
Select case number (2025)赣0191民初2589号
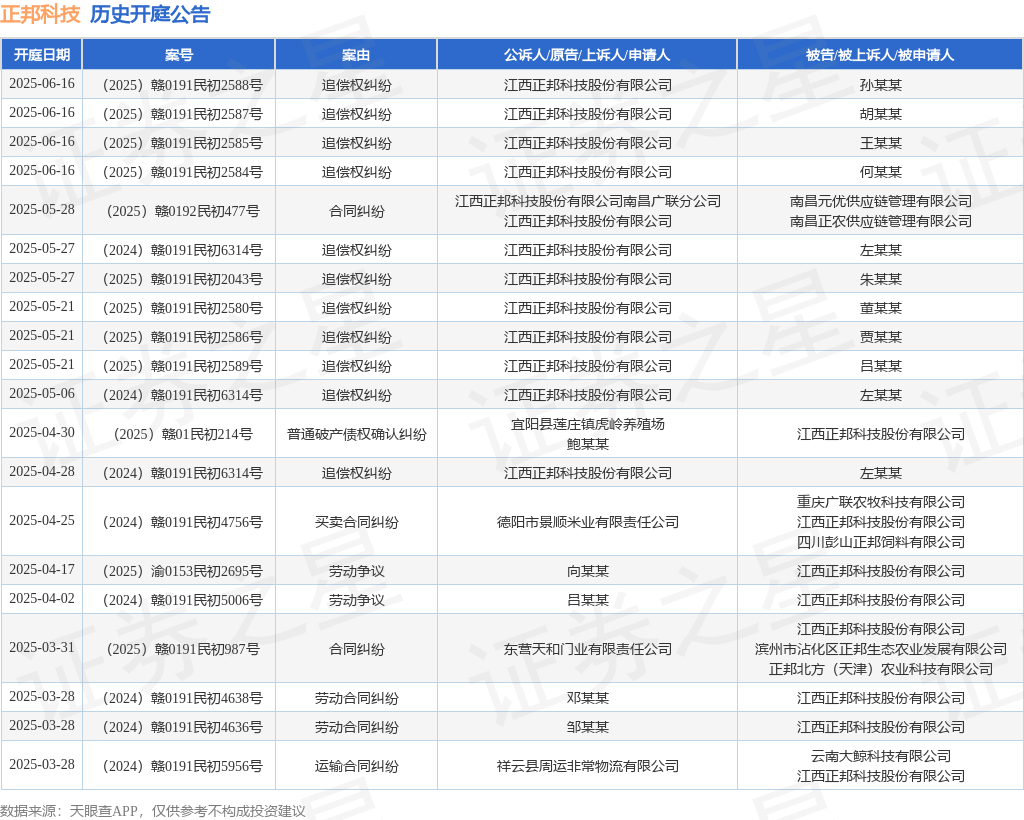pyautogui.click(x=183, y=366)
